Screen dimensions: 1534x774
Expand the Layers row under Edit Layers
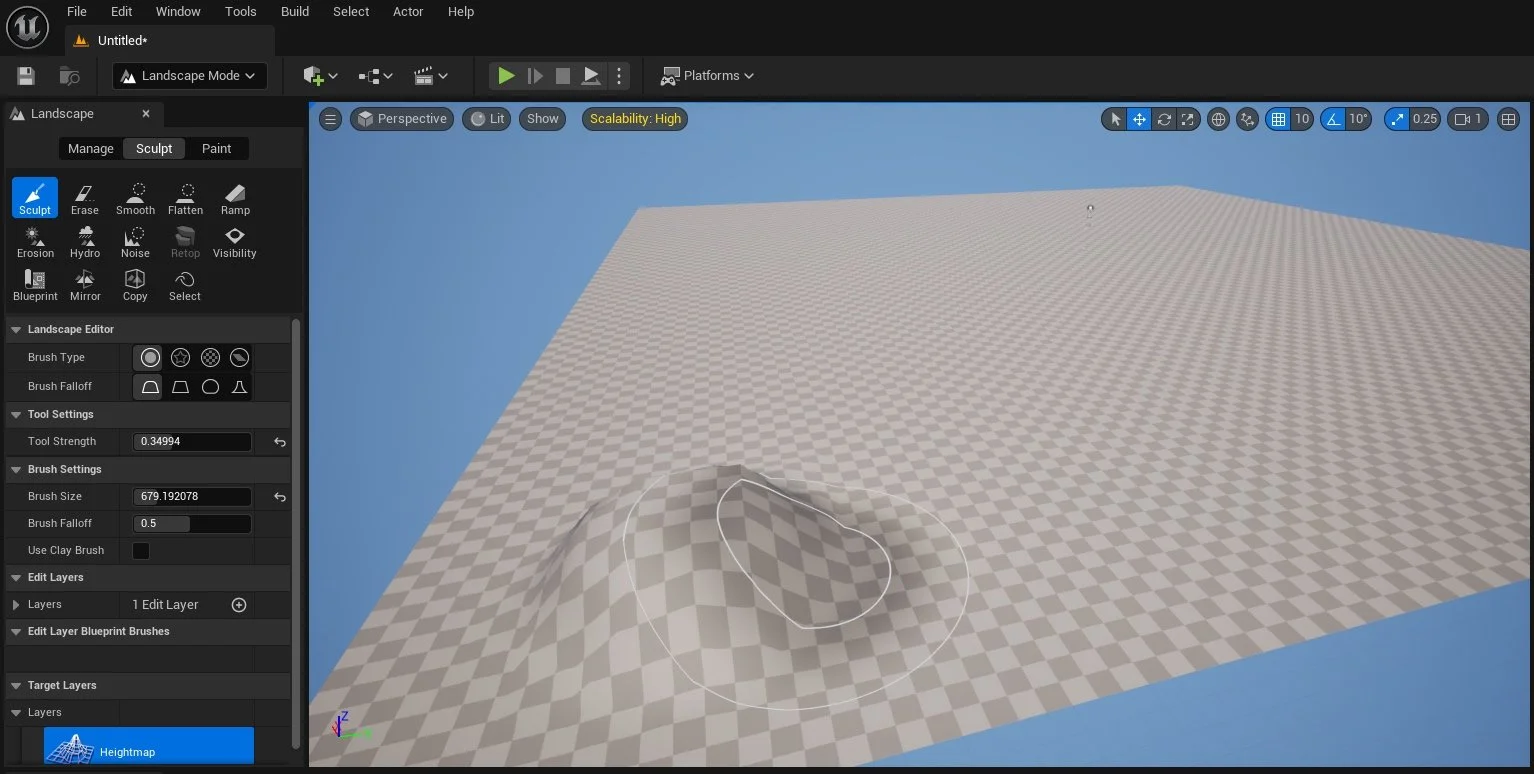click(16, 605)
